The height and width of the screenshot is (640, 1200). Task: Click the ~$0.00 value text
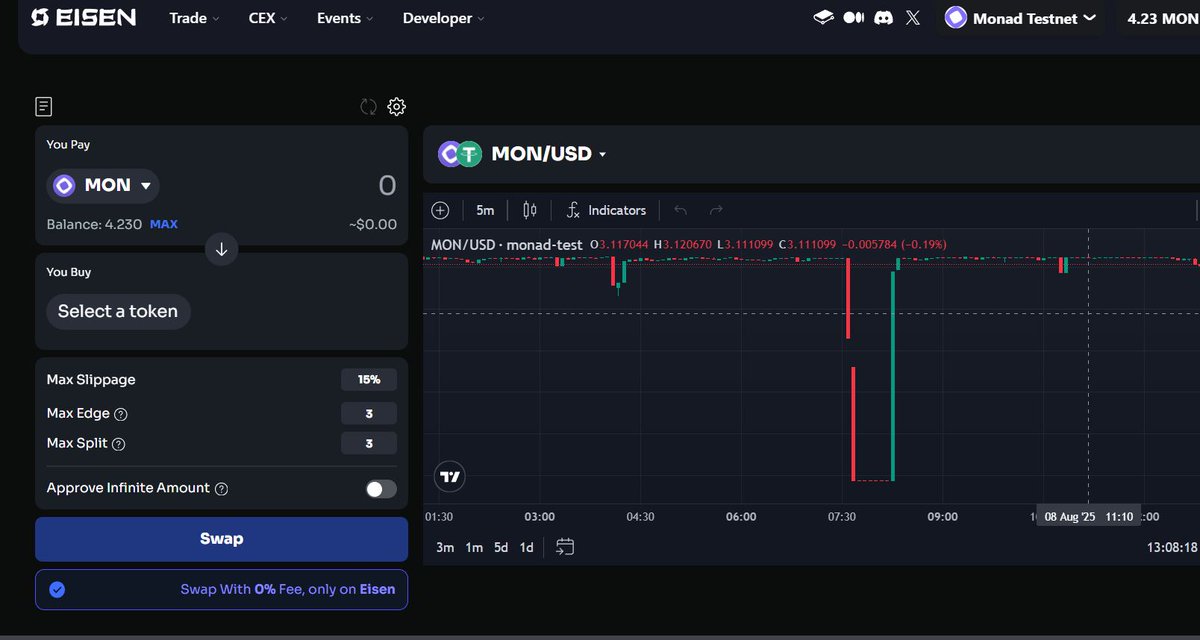[x=373, y=224]
